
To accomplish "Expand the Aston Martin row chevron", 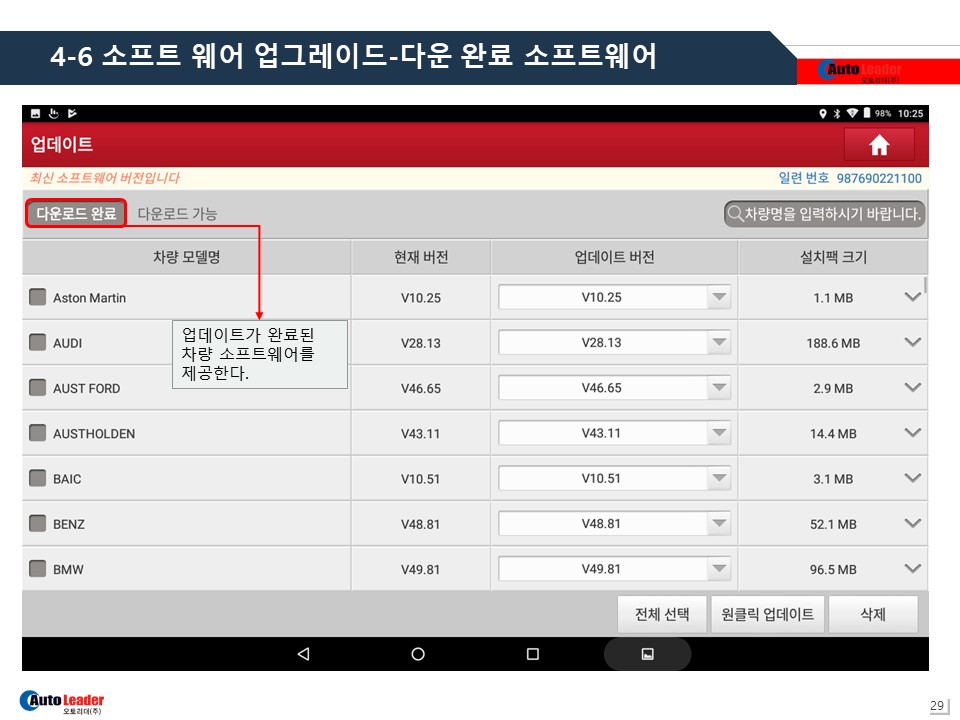I will click(912, 297).
